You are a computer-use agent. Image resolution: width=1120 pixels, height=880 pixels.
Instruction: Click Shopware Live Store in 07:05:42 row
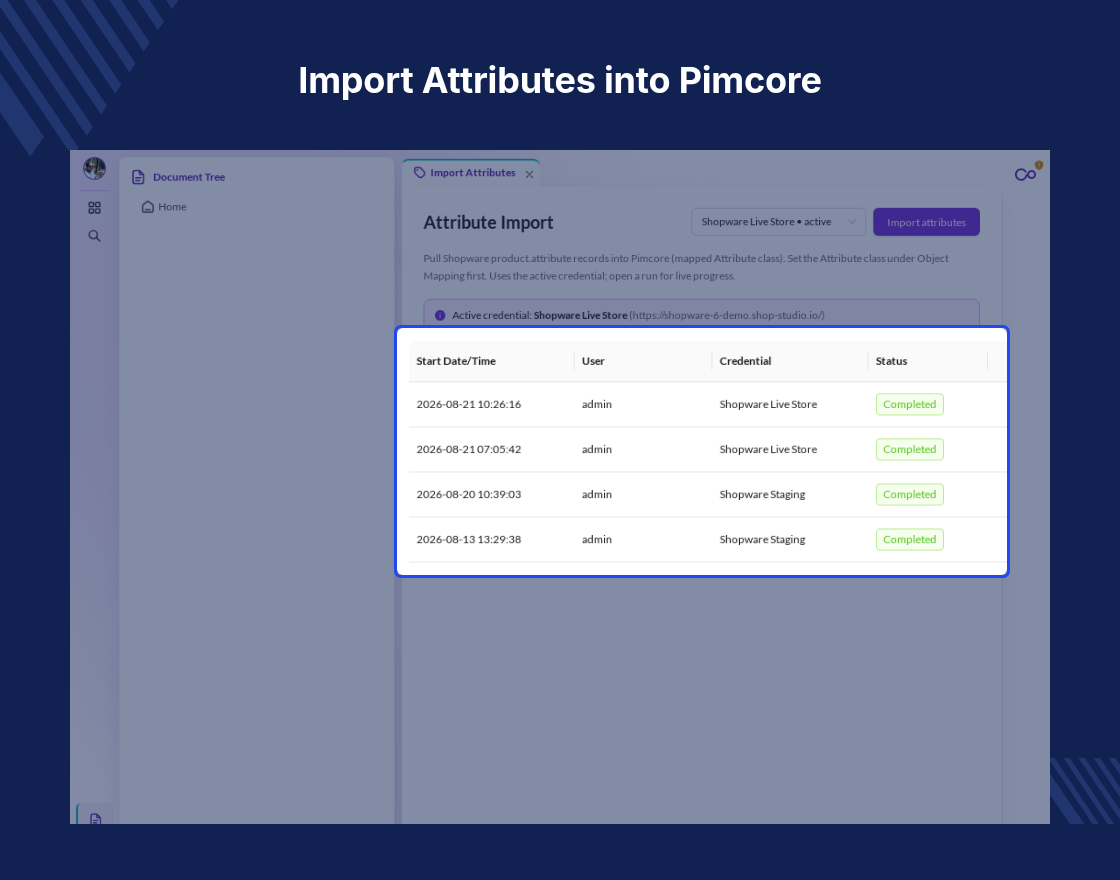click(768, 449)
